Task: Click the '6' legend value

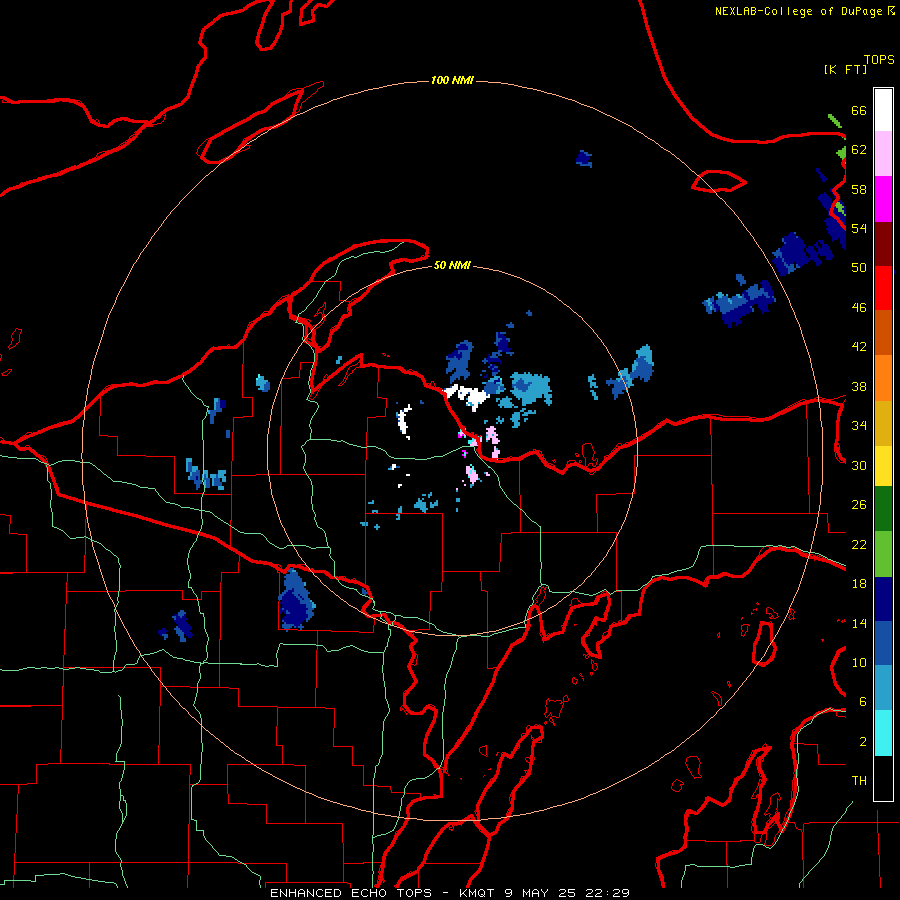Action: pyautogui.click(x=862, y=702)
